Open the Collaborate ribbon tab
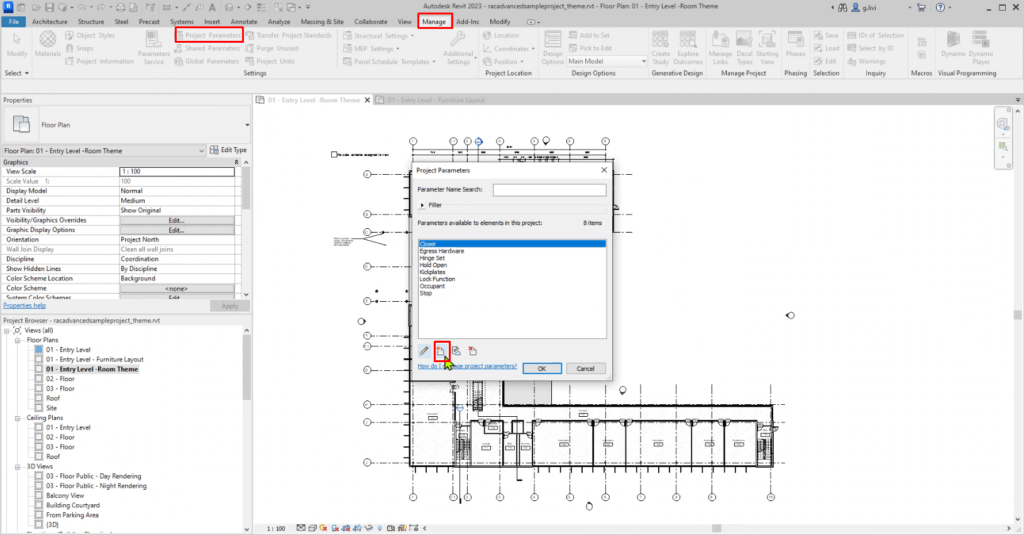Viewport: 1024px width, 535px height. point(370,22)
